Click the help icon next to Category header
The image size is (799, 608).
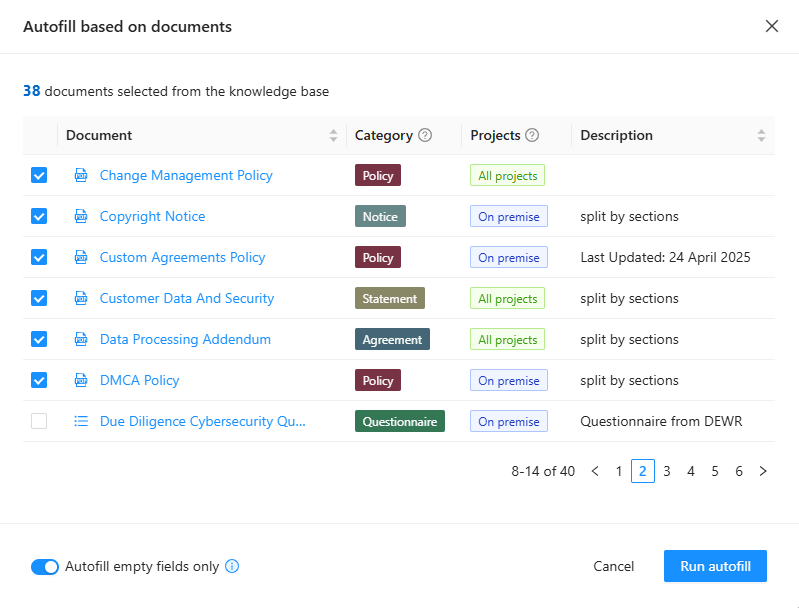pyautogui.click(x=425, y=136)
